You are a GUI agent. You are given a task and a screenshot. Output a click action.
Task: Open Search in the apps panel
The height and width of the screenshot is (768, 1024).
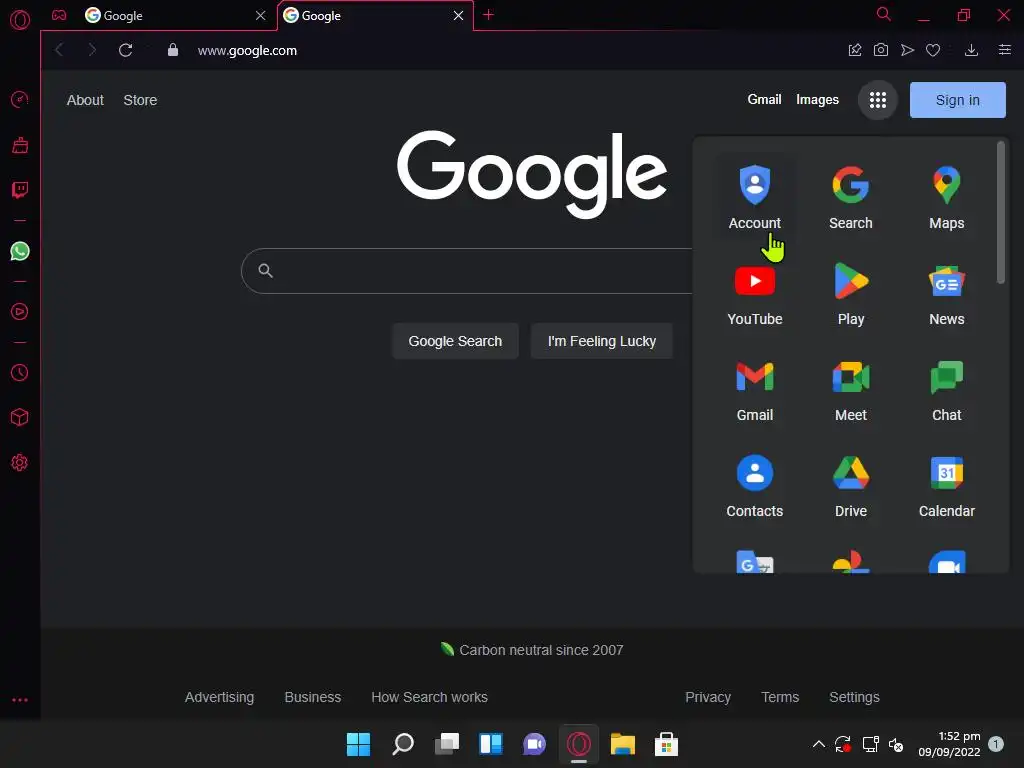click(850, 197)
